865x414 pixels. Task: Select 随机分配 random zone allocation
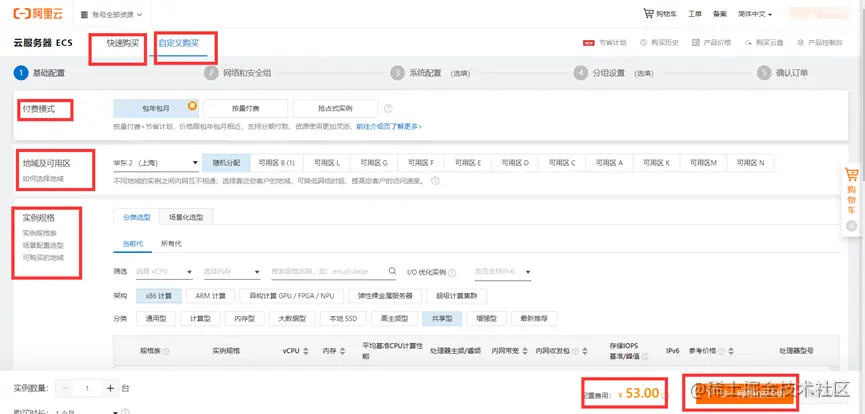[226, 163]
